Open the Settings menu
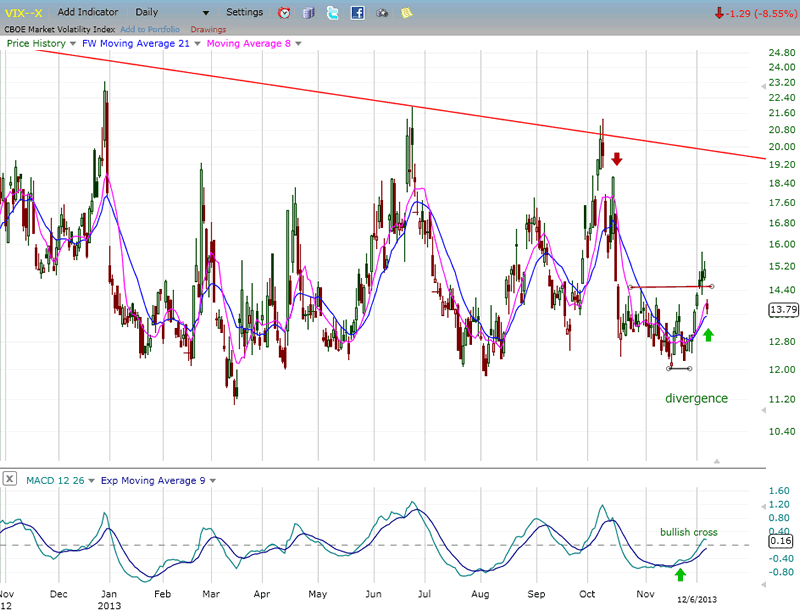This screenshot has width=800, height=611. tap(245, 13)
